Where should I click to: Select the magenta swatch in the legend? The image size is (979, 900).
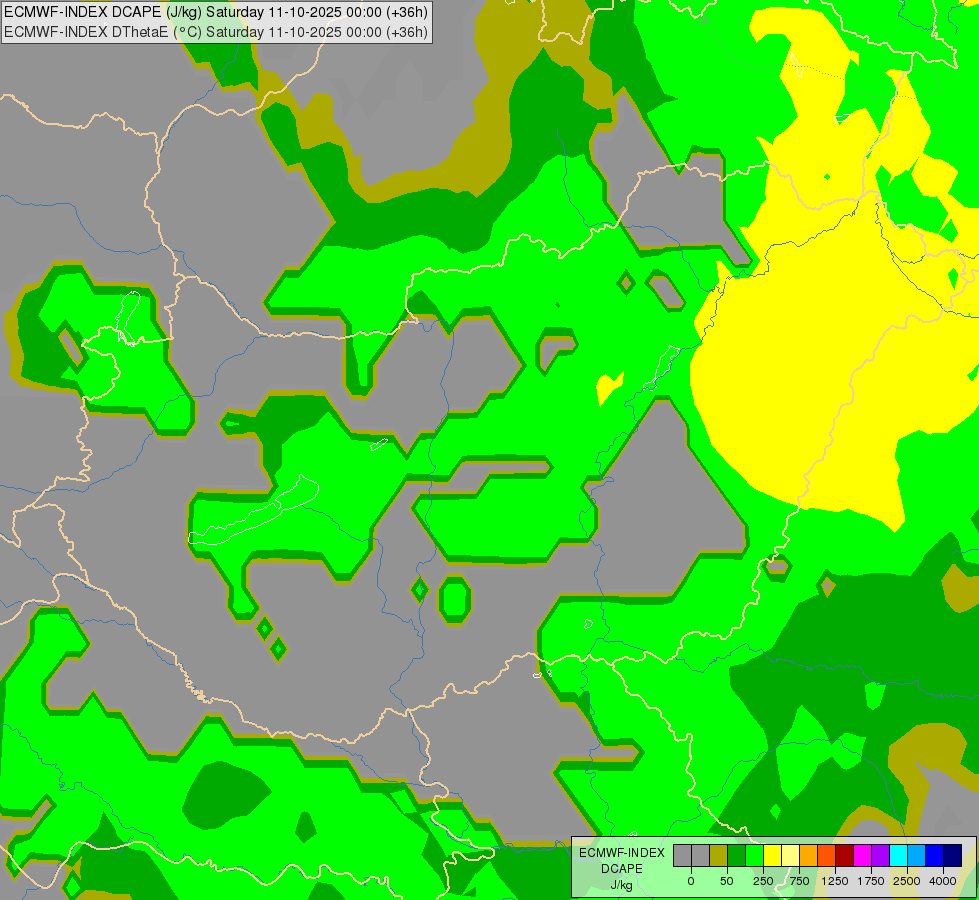[x=863, y=855]
